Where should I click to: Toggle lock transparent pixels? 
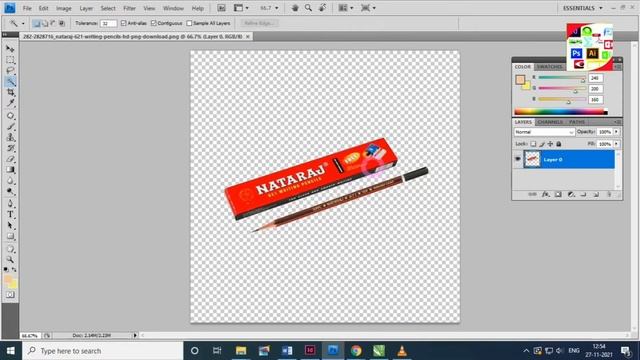coord(533,144)
